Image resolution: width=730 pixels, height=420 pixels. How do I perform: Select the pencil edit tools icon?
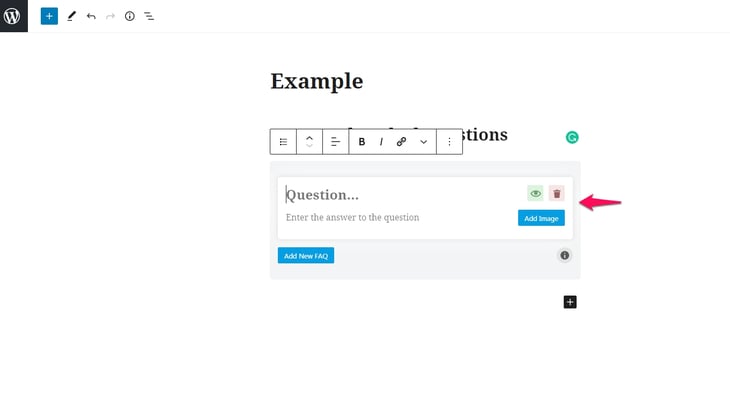point(71,16)
